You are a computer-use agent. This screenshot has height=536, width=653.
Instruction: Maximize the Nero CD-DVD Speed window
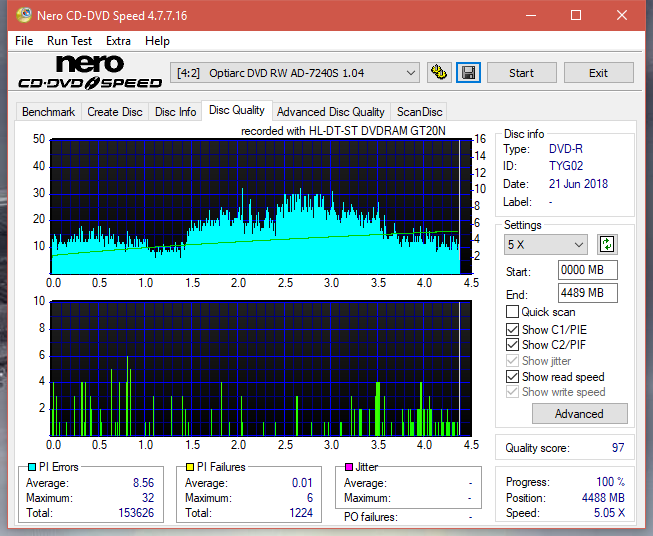[x=576, y=15]
